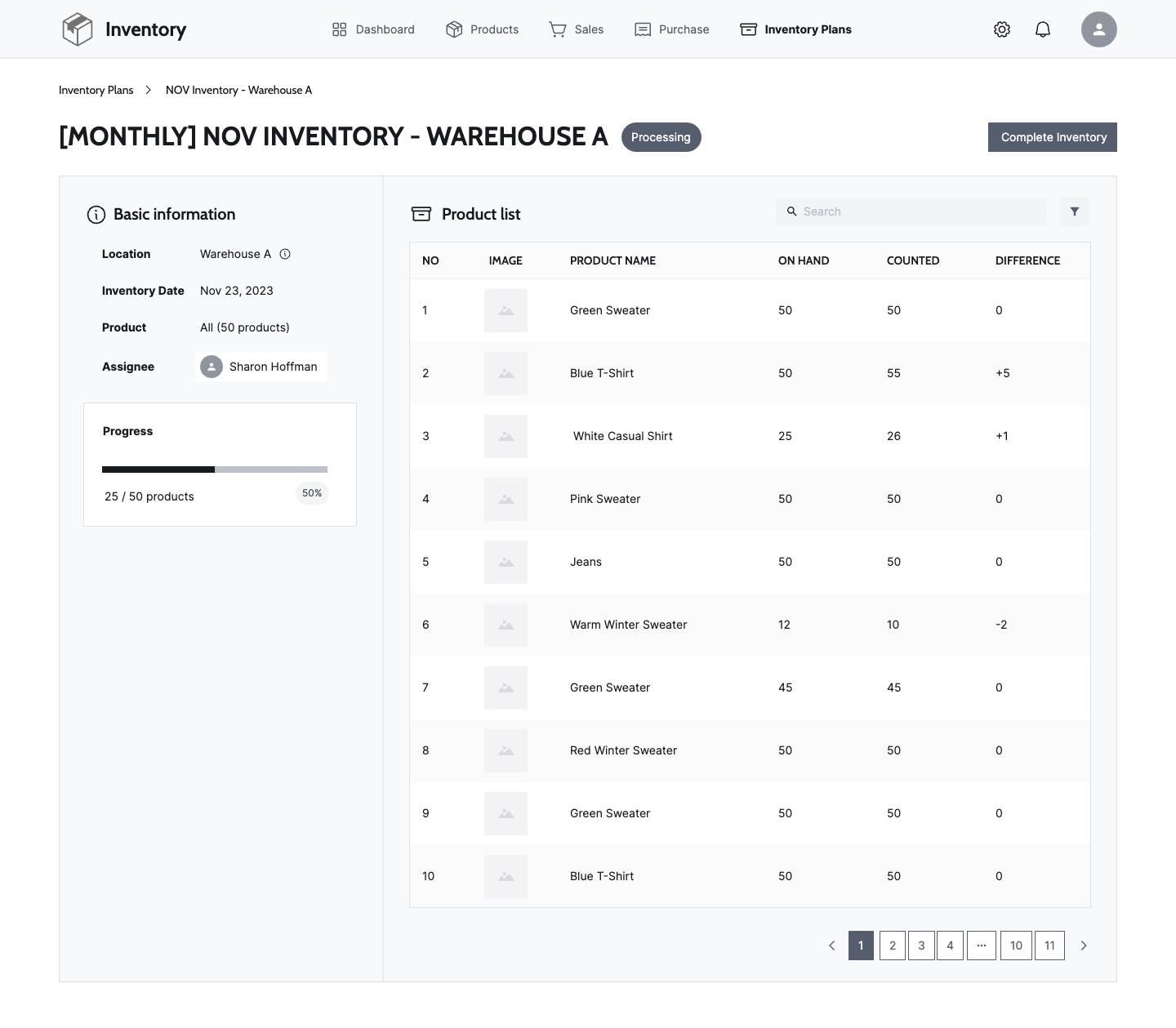
Task: Select the Warm Winter Sweater product name
Action: (628, 625)
